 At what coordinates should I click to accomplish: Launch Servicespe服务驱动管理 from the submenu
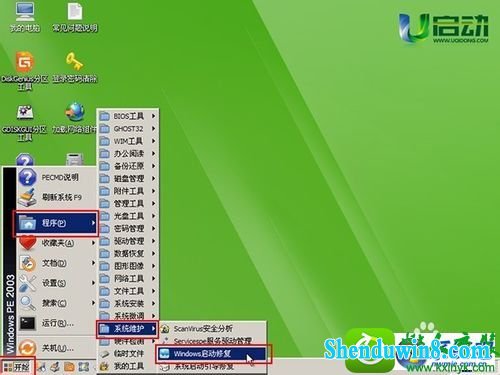212,341
